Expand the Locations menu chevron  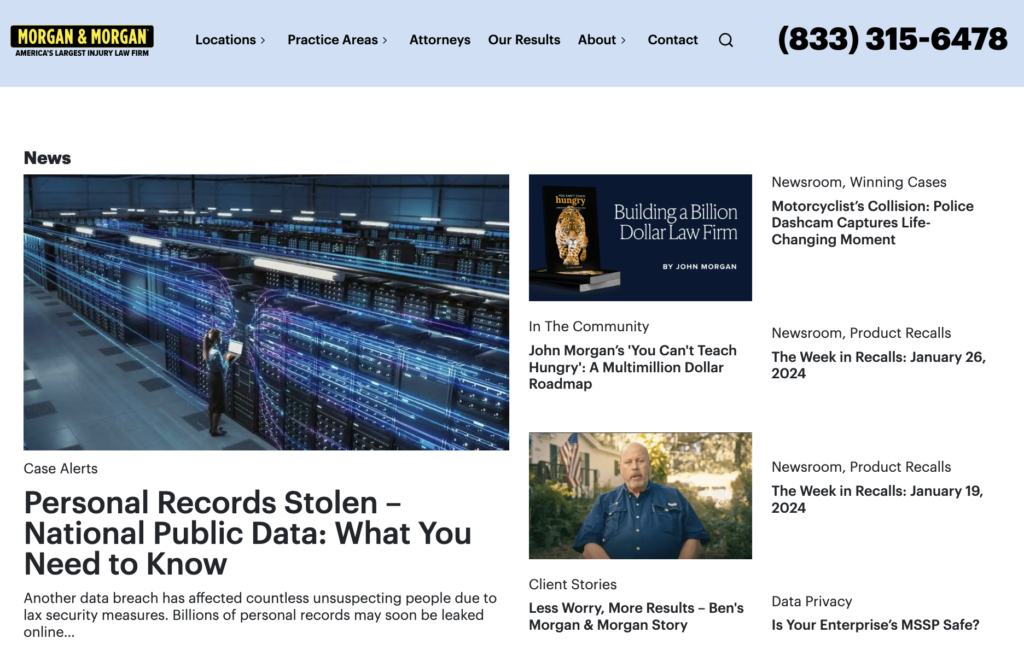coord(263,41)
